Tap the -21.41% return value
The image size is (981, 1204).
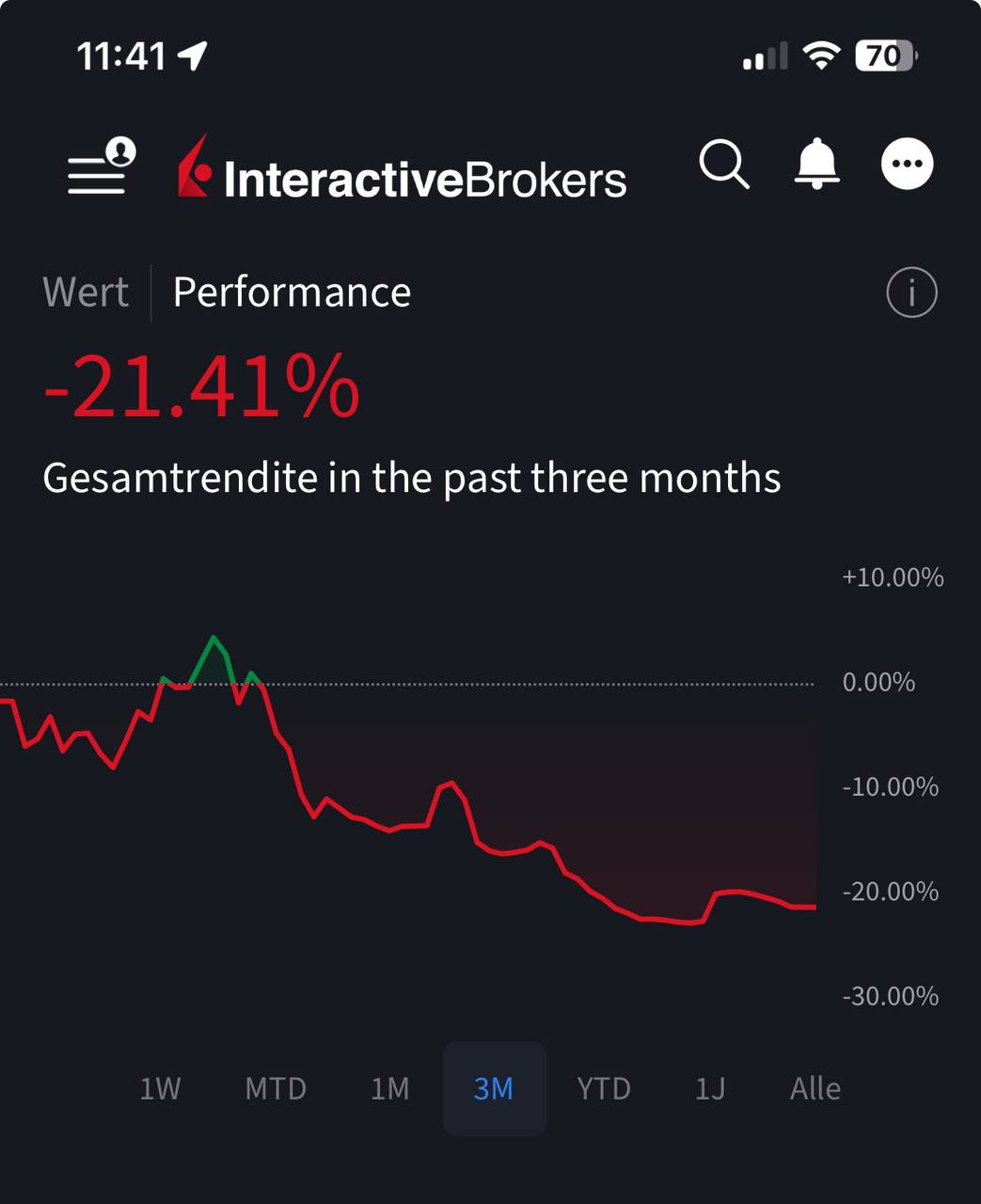click(x=202, y=388)
